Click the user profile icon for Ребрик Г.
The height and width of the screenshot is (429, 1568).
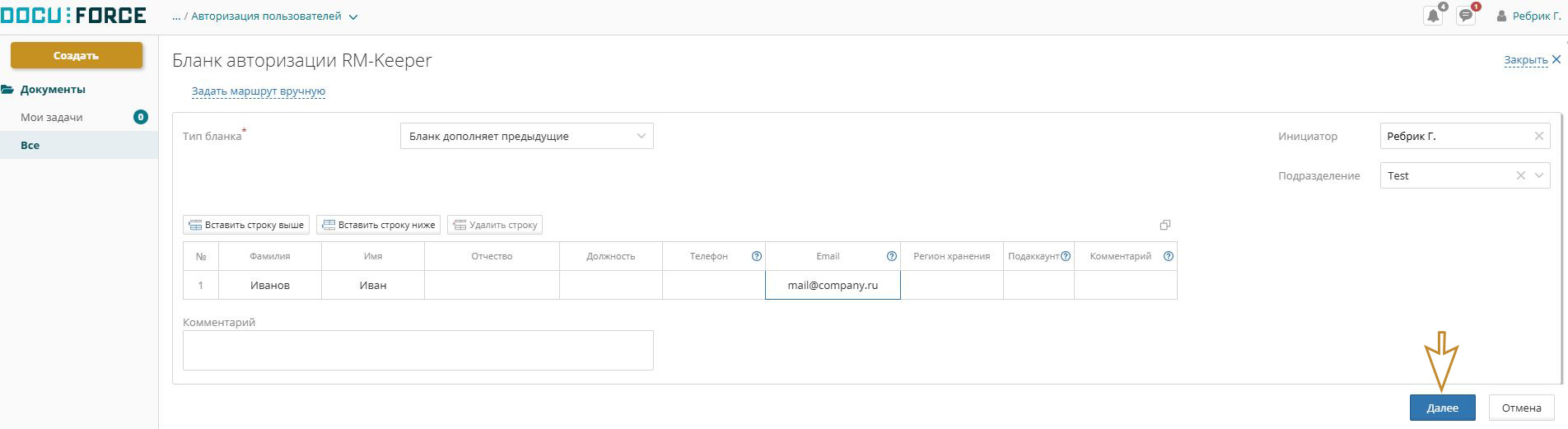coord(1501,16)
